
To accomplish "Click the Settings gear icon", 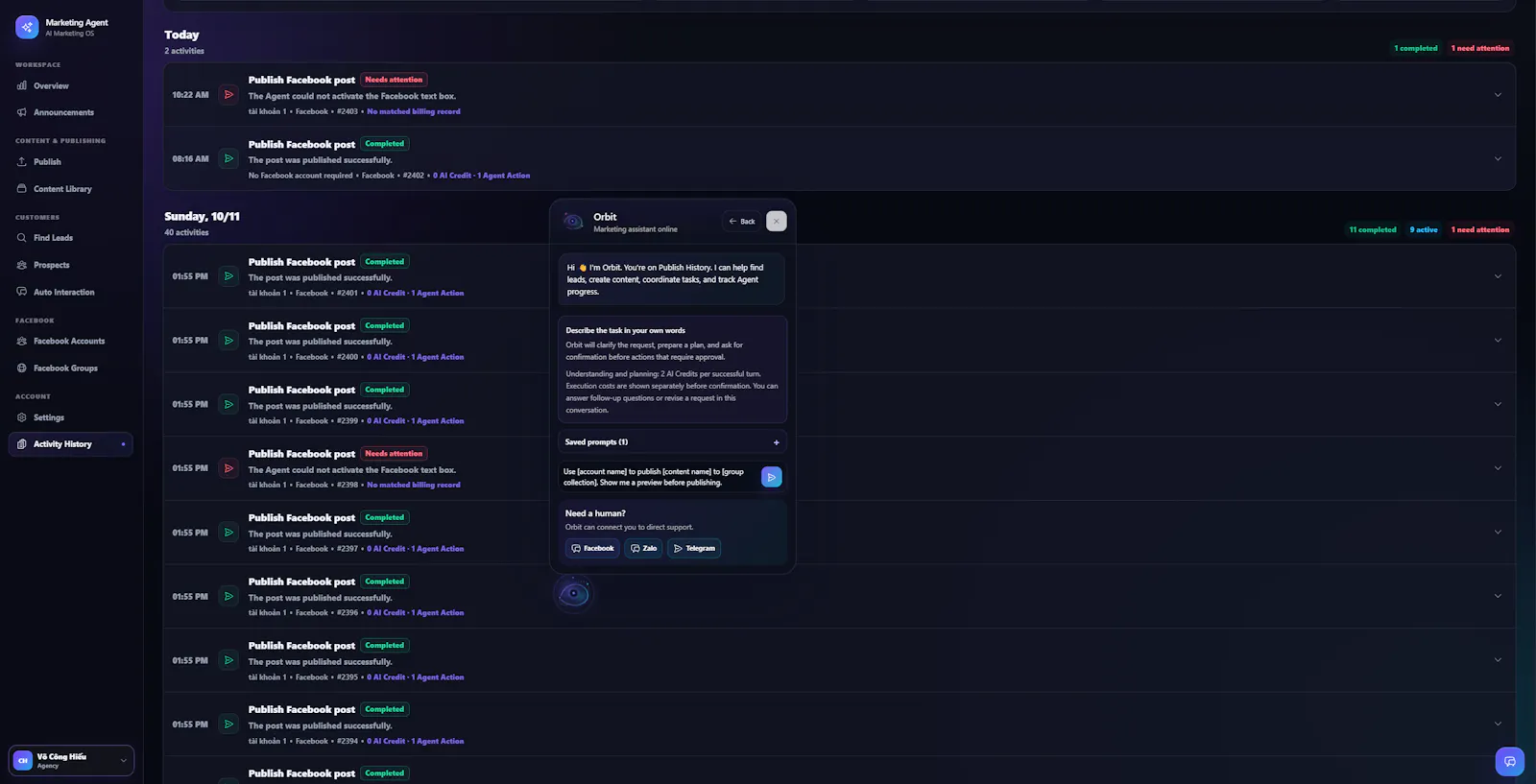I will tap(22, 417).
